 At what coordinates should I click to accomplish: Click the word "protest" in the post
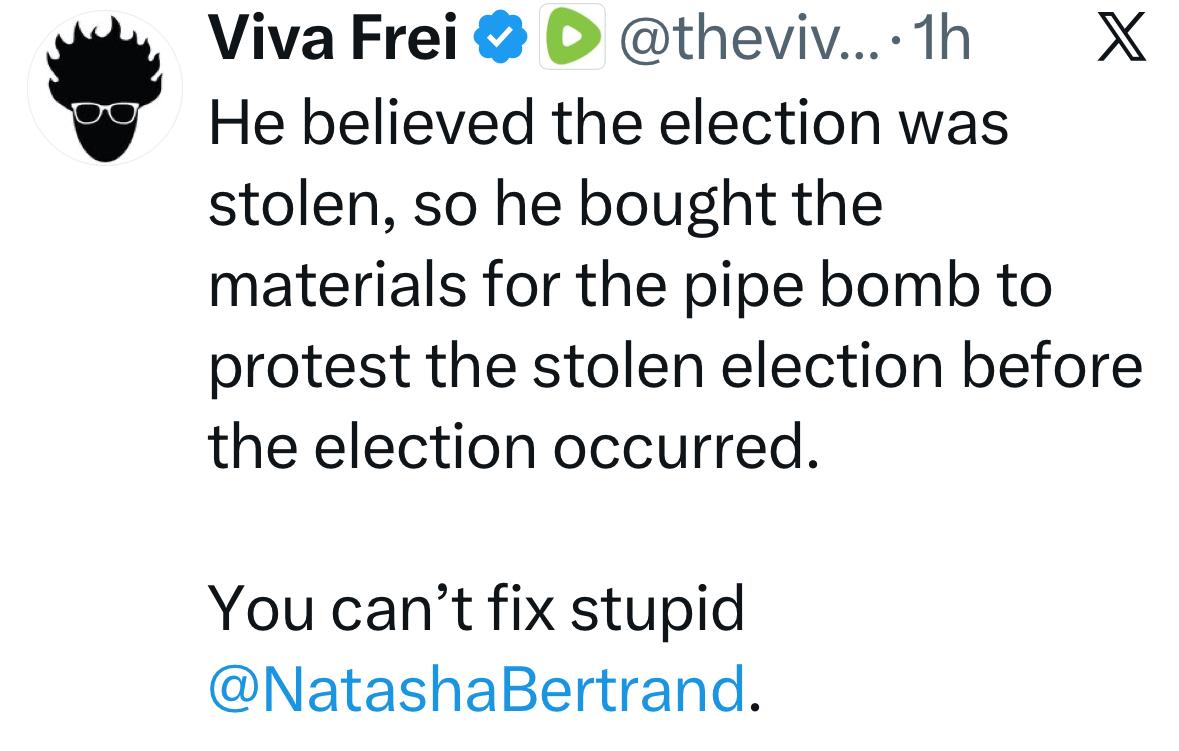click(x=310, y=369)
